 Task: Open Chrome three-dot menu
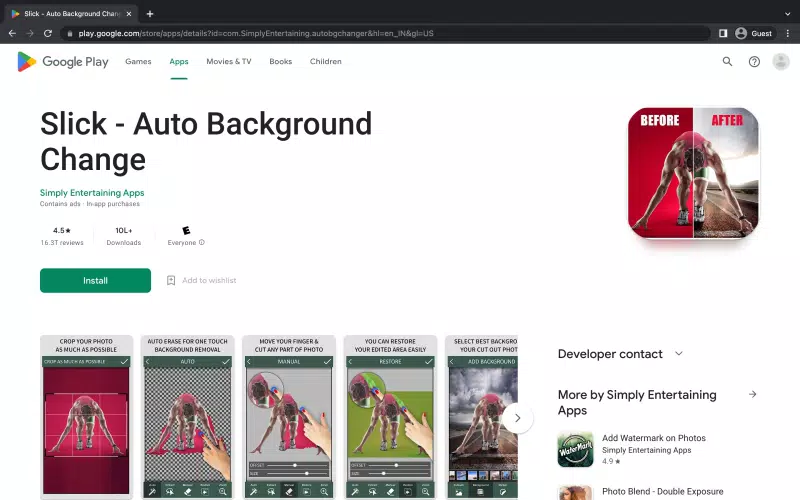(x=788, y=33)
